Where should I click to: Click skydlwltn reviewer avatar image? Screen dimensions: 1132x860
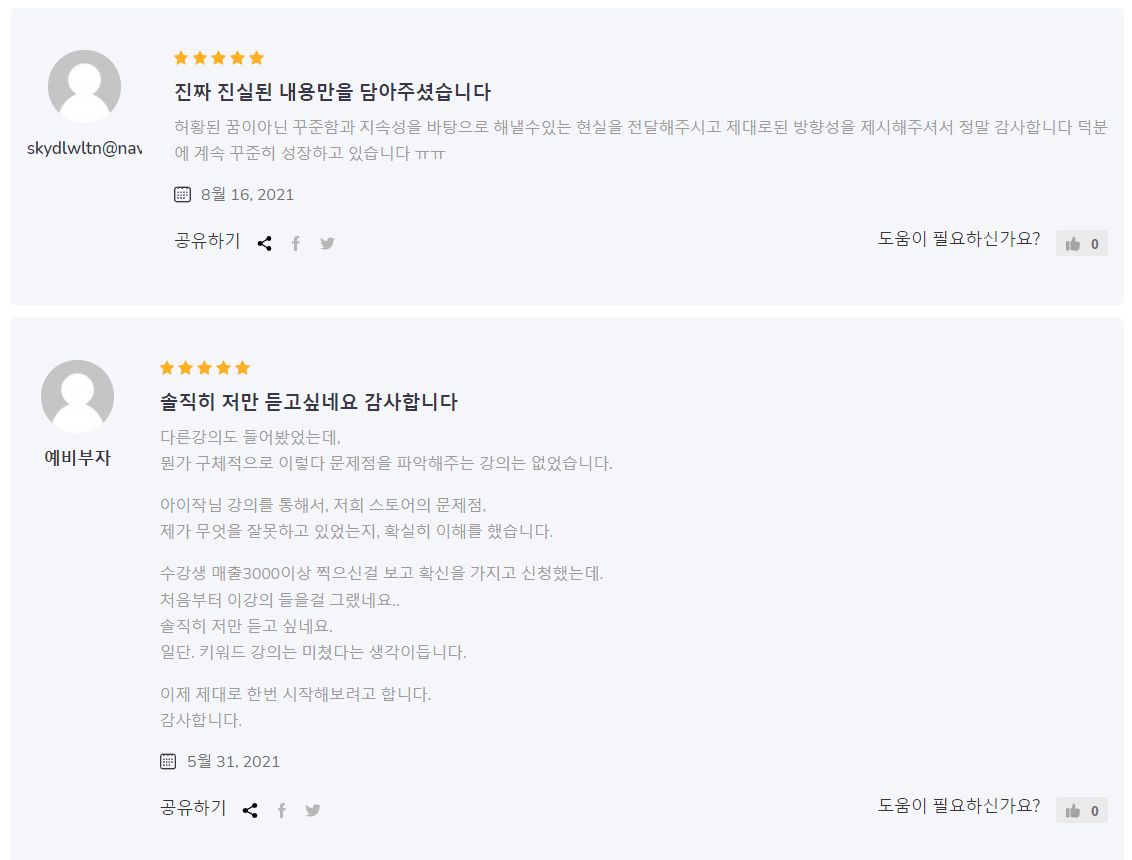(85, 87)
